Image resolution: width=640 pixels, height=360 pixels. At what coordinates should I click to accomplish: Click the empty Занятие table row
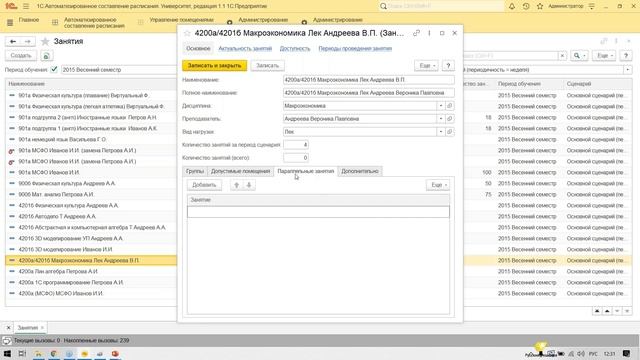318,211
